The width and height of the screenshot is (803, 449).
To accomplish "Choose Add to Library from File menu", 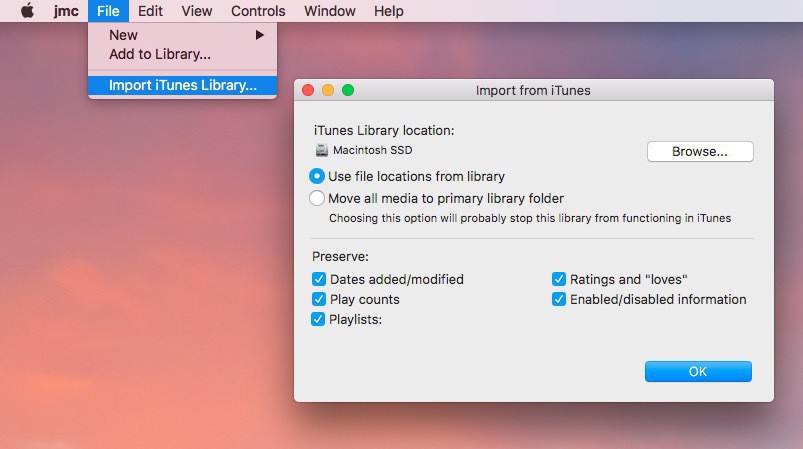I will tap(182, 54).
